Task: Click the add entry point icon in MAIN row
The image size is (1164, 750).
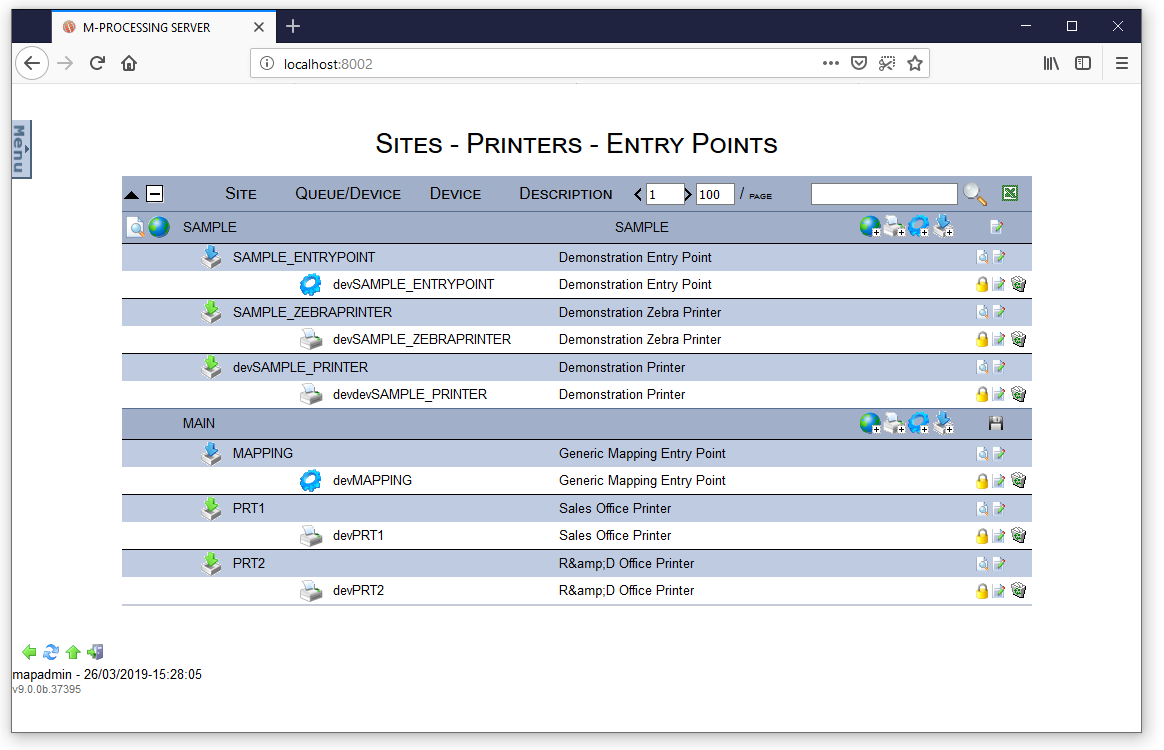Action: point(943,423)
